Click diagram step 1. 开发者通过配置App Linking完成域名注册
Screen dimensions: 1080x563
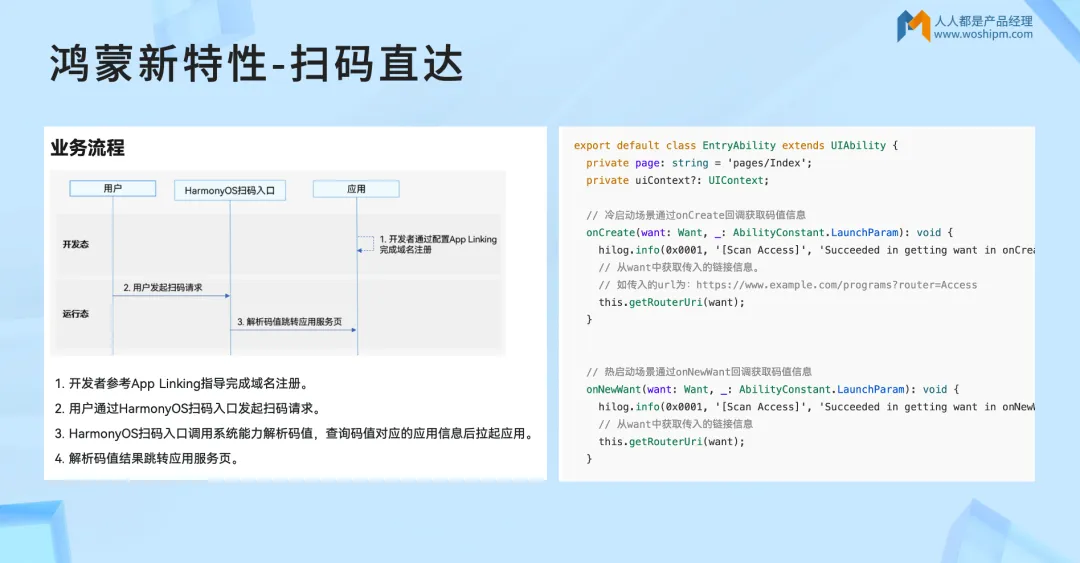click(x=438, y=244)
